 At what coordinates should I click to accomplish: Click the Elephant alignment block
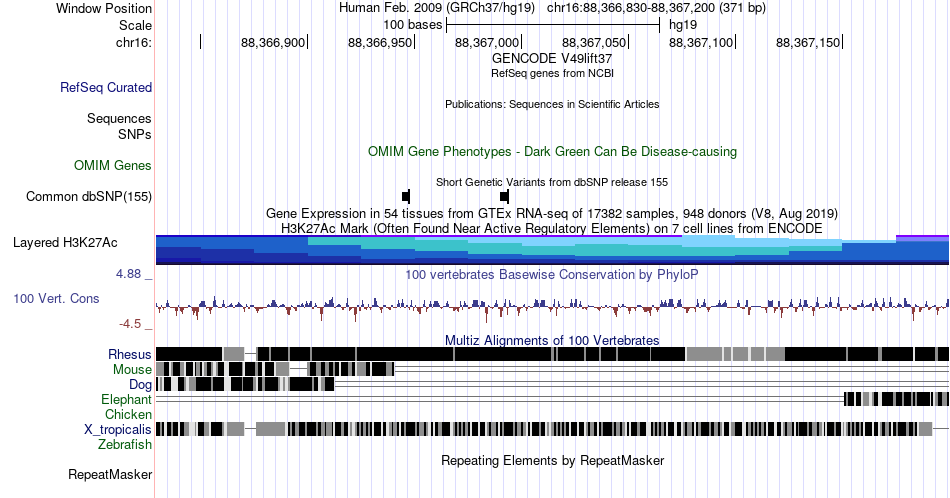pyautogui.click(x=896, y=399)
